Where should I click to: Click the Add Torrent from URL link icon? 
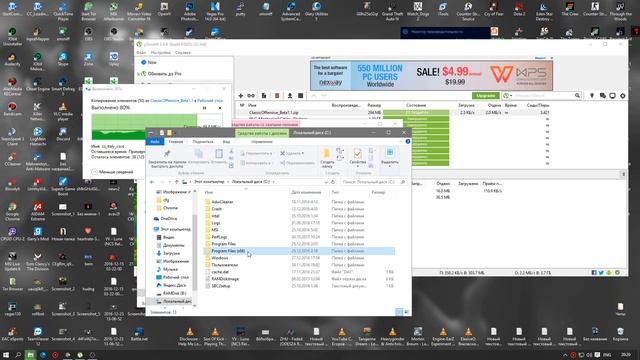[251, 96]
